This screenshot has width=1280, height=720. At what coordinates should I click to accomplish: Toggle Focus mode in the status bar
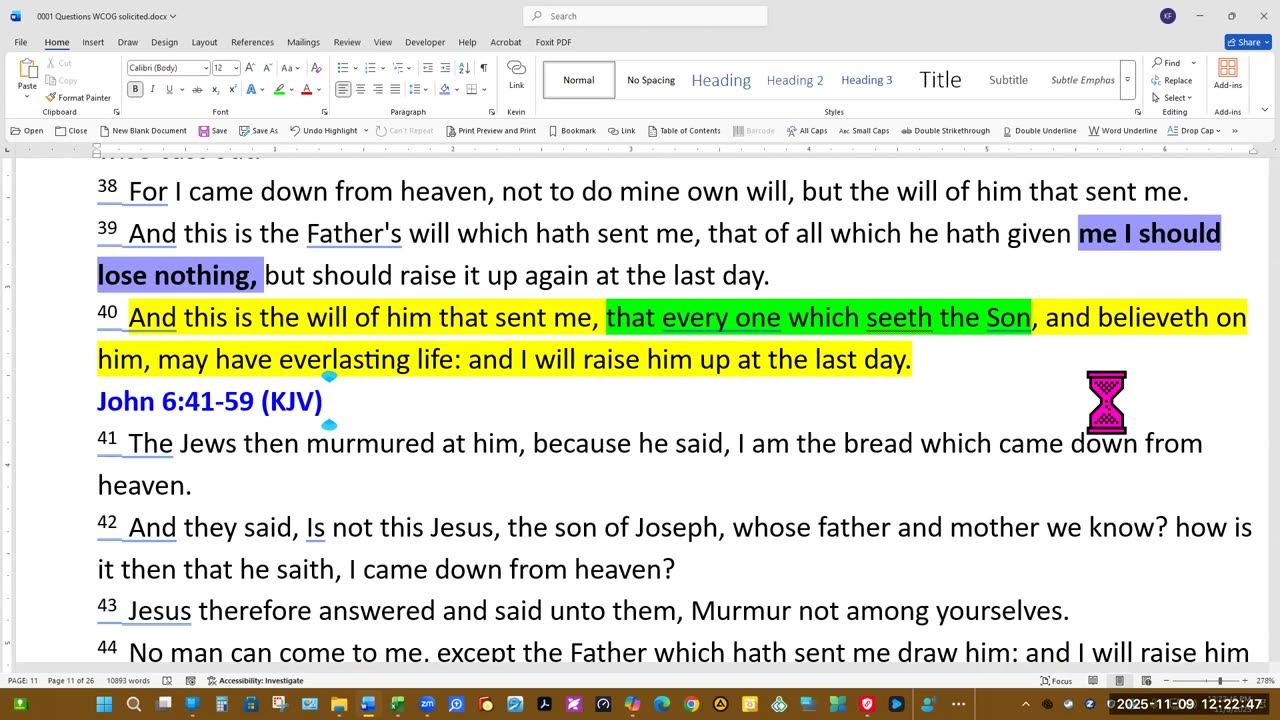point(1056,681)
